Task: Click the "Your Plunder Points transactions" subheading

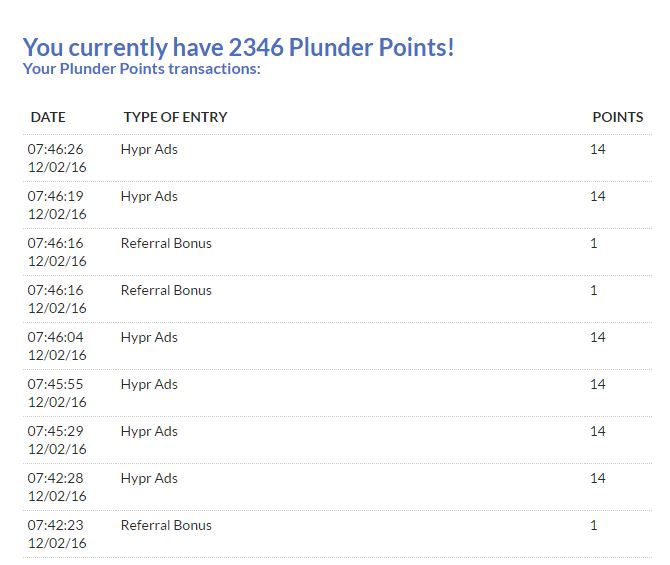Action: point(141,69)
